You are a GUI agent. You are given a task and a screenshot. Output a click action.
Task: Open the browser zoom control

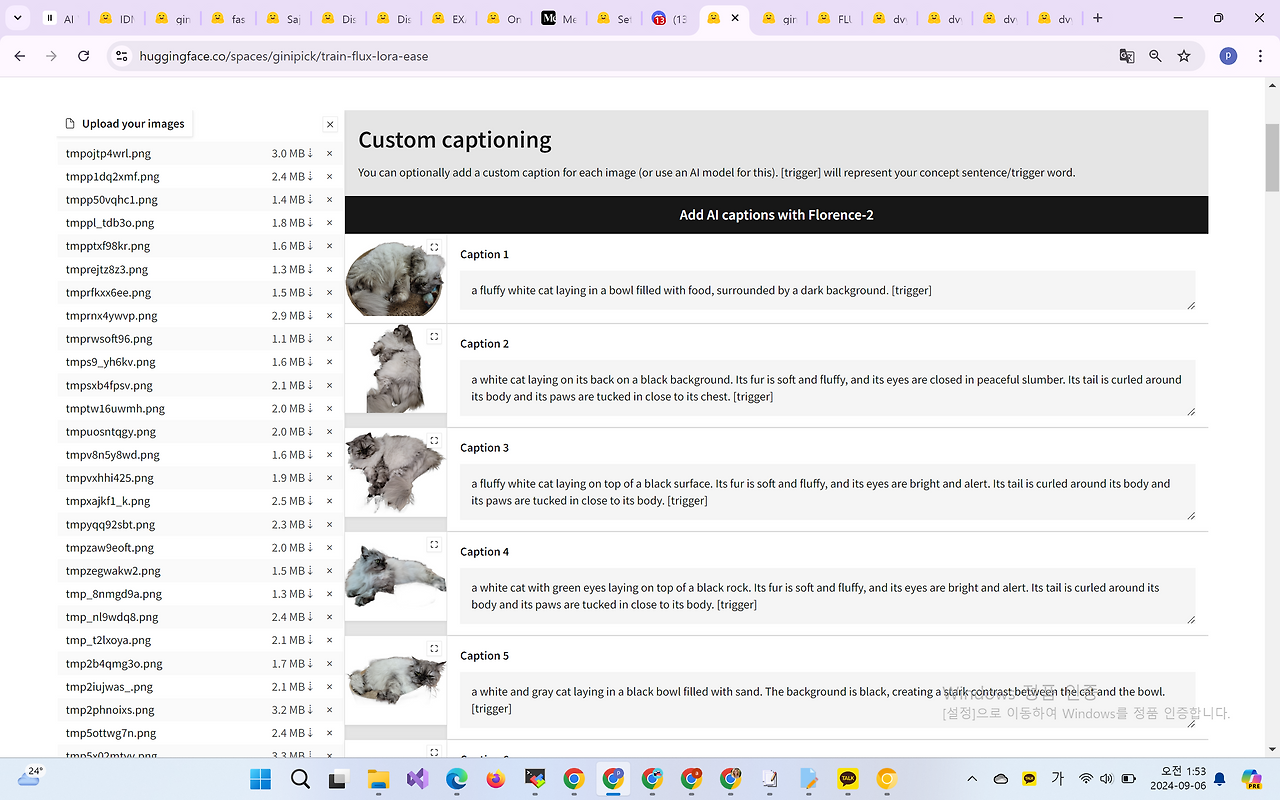point(1155,56)
